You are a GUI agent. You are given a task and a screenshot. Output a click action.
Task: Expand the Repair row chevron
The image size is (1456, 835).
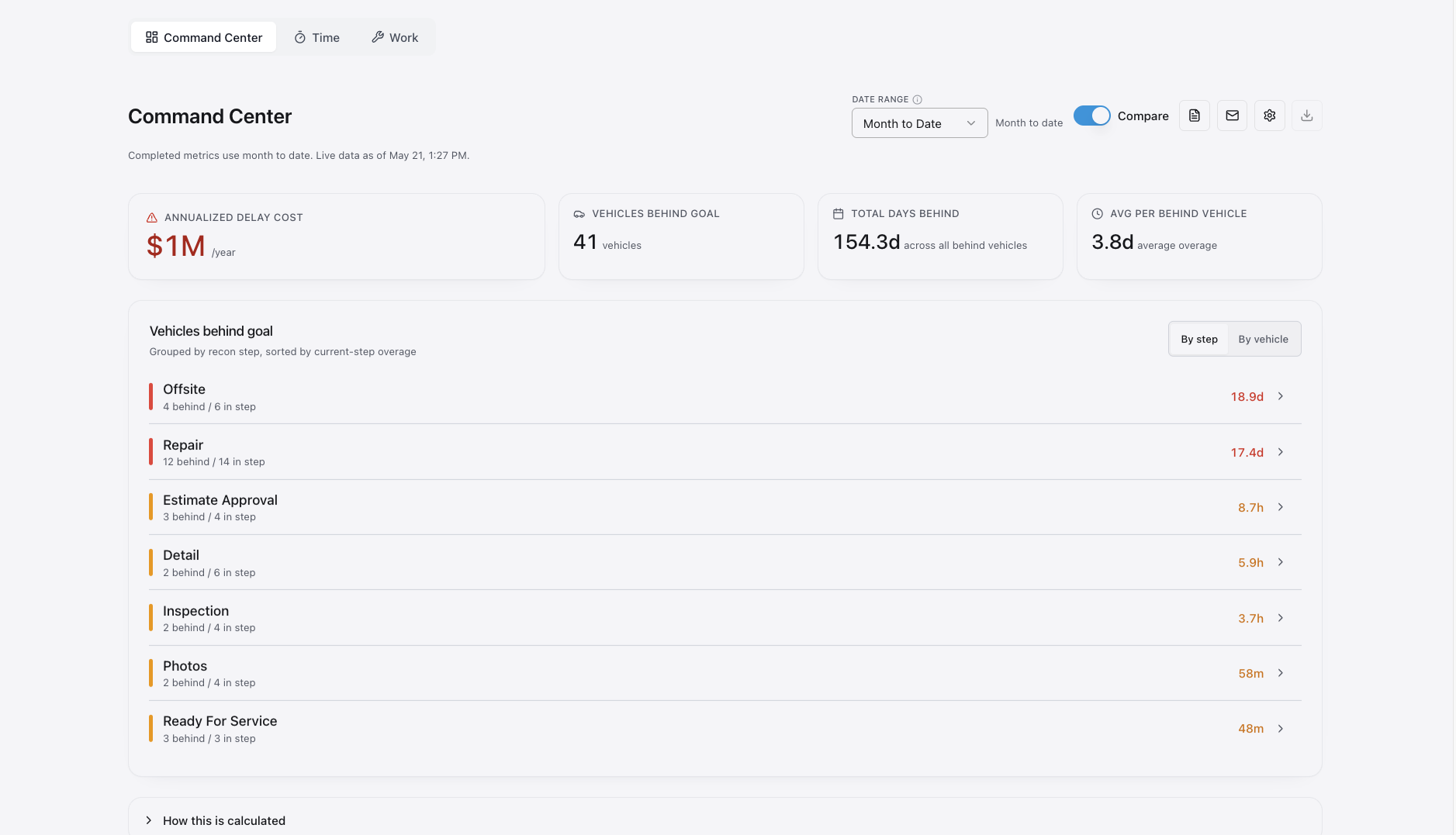tap(1281, 452)
